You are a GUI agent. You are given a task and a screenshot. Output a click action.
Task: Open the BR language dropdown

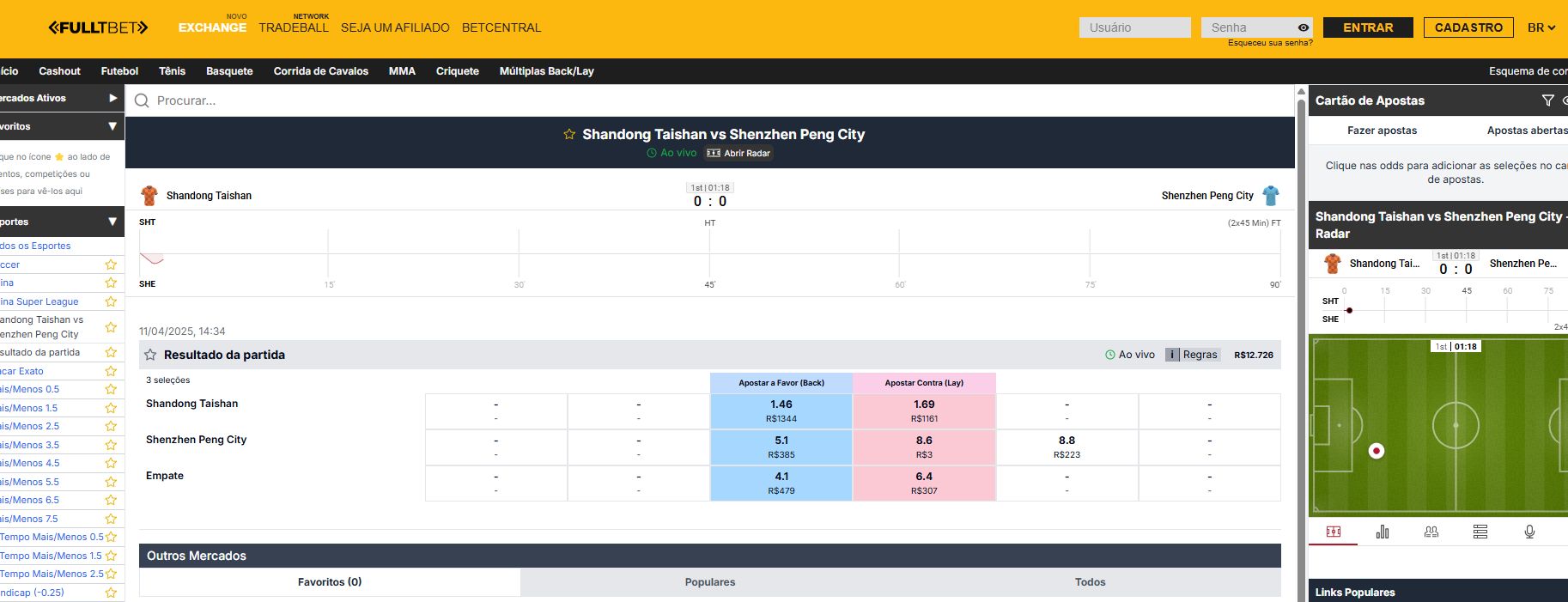(x=1541, y=27)
